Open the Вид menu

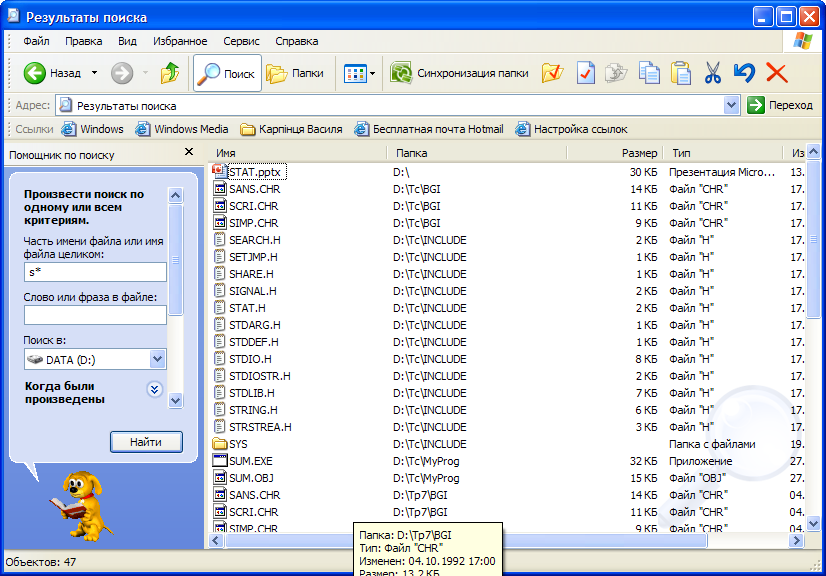[127, 41]
